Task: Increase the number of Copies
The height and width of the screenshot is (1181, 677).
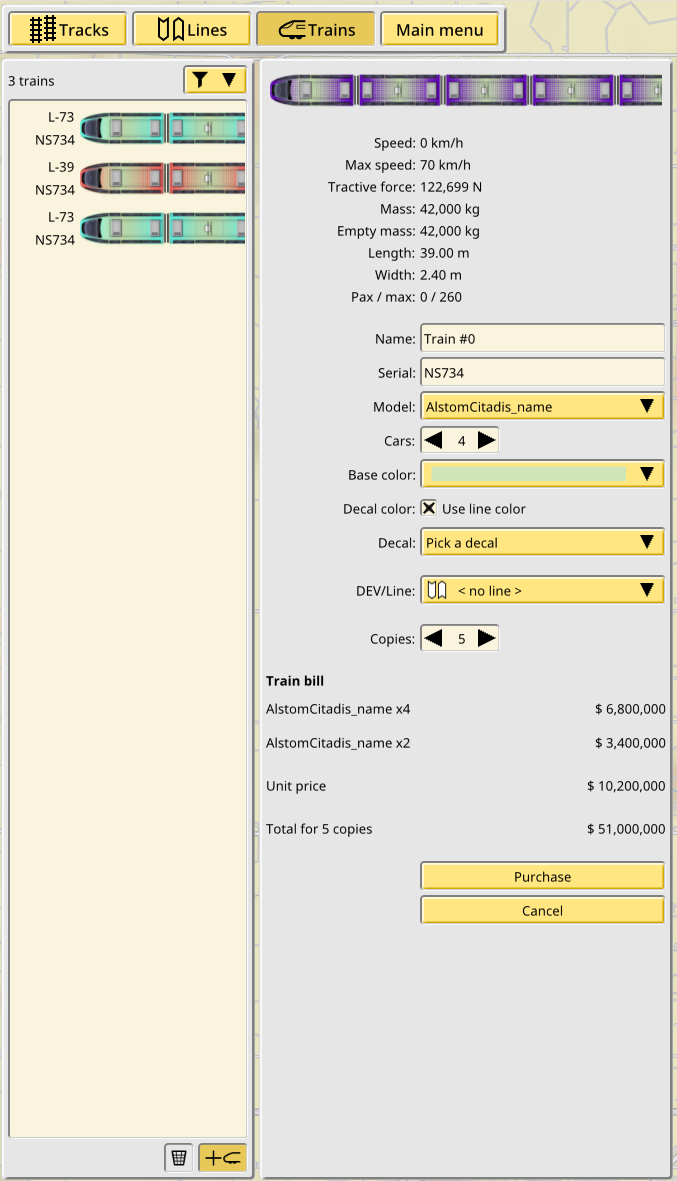Action: [487, 639]
